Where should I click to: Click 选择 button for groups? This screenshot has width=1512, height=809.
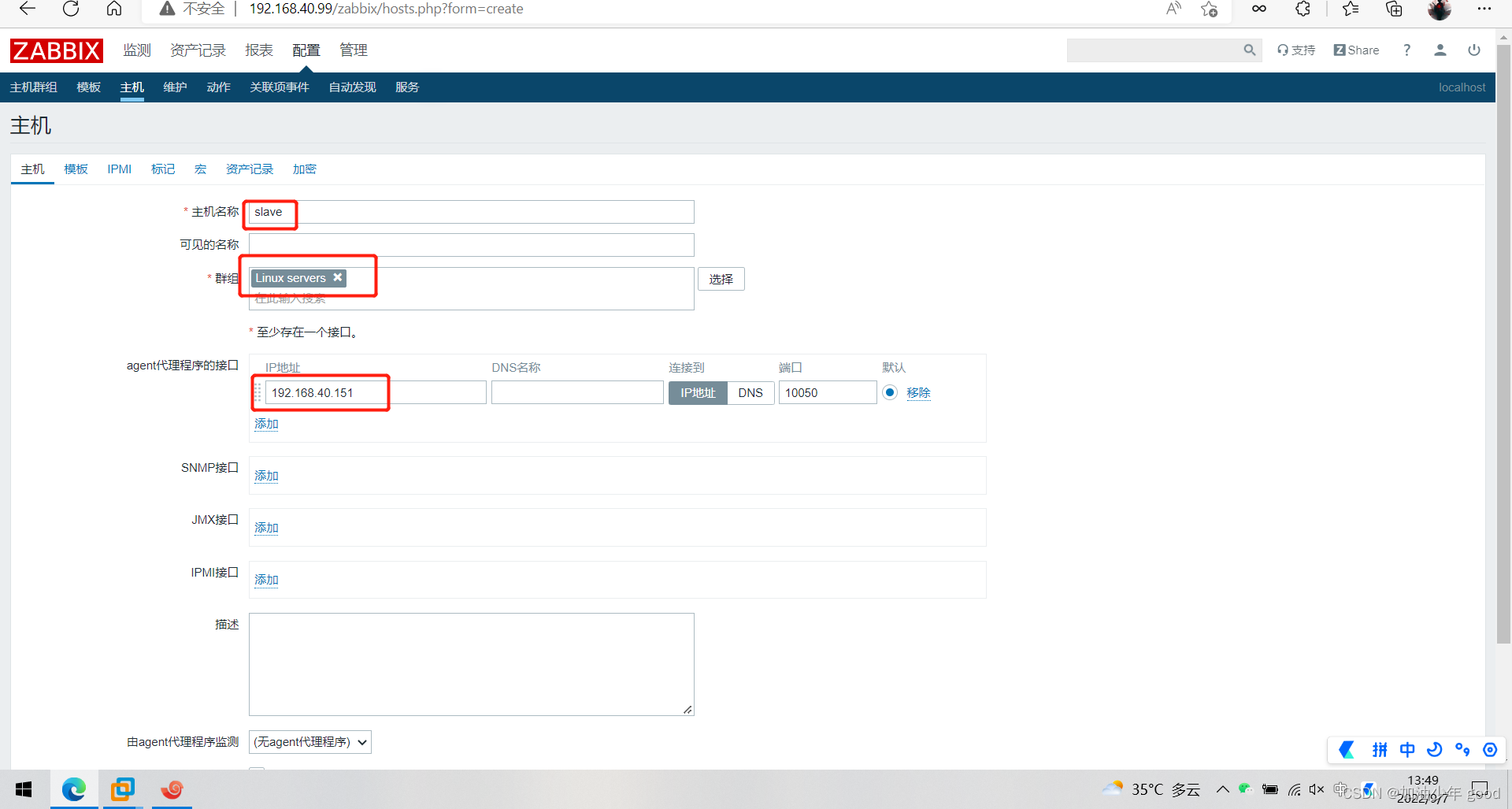coord(721,279)
